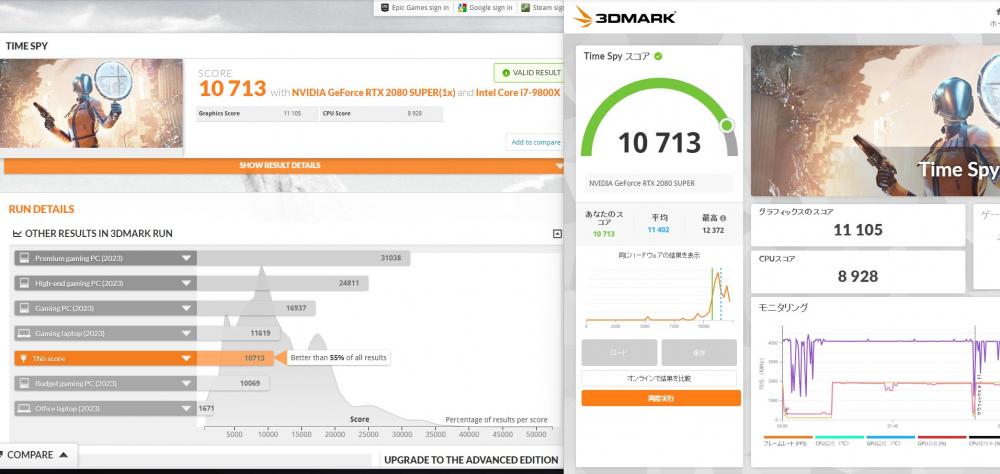Click the hardware score distribution mini chart
This screenshot has height=474, width=1000.
point(658,295)
